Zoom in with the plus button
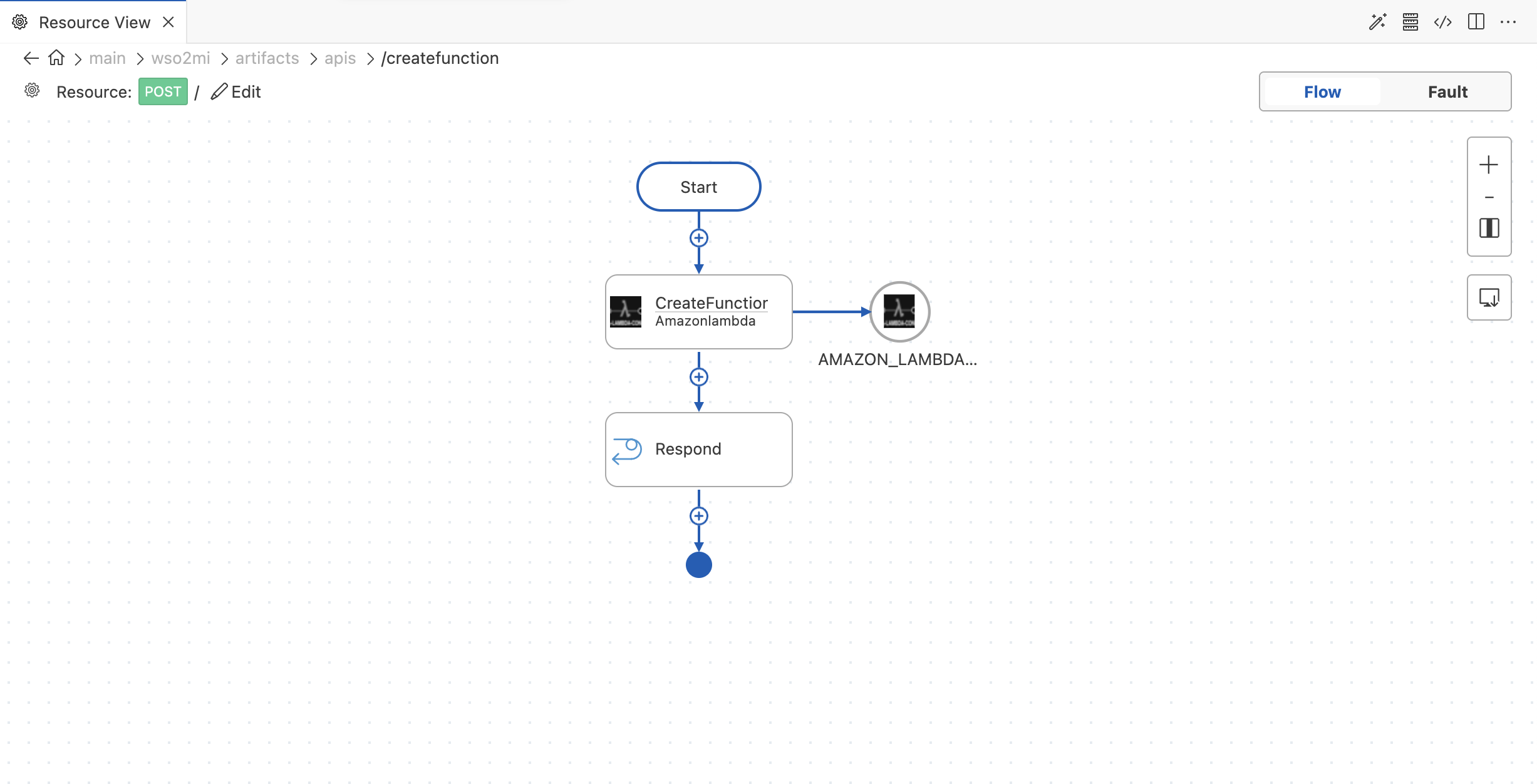 (x=1489, y=165)
